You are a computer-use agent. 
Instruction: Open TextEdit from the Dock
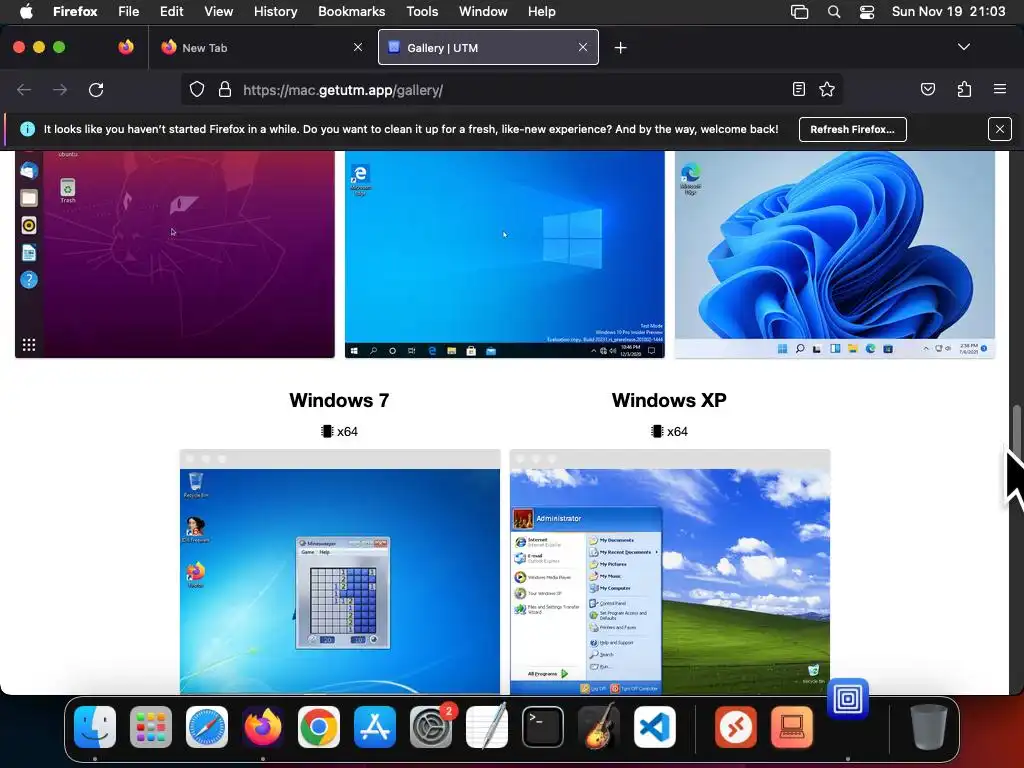click(487, 727)
